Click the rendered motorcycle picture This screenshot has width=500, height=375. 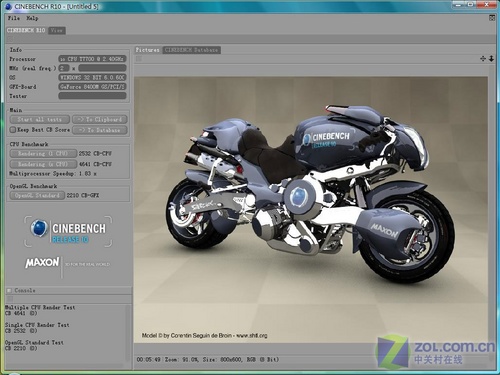click(x=311, y=210)
